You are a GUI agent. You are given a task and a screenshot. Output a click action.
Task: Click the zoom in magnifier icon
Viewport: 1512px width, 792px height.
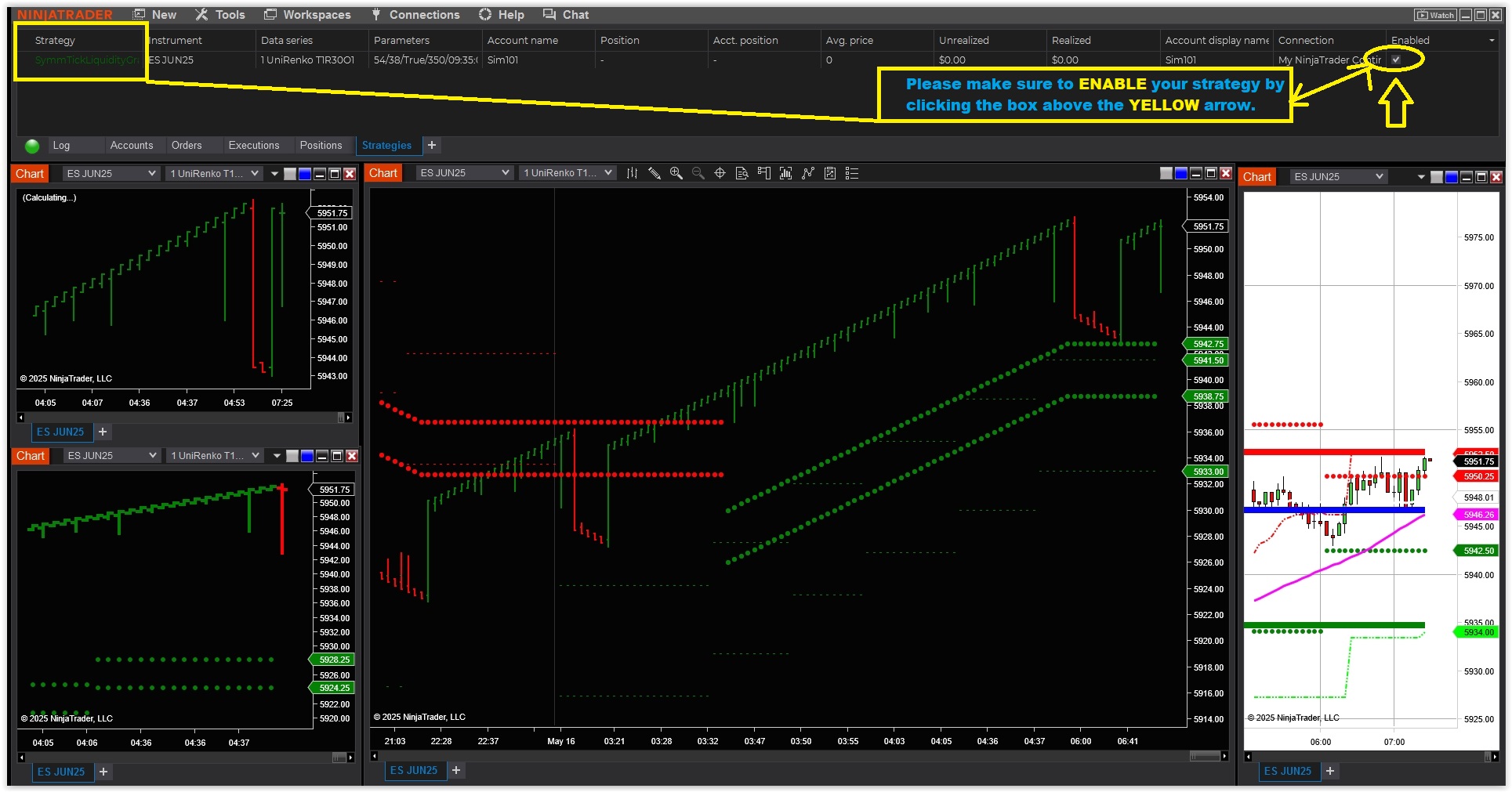click(x=676, y=173)
